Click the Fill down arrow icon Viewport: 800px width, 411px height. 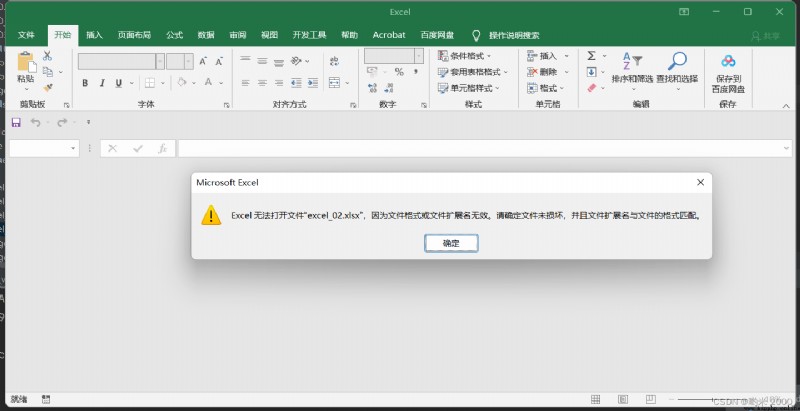point(591,72)
